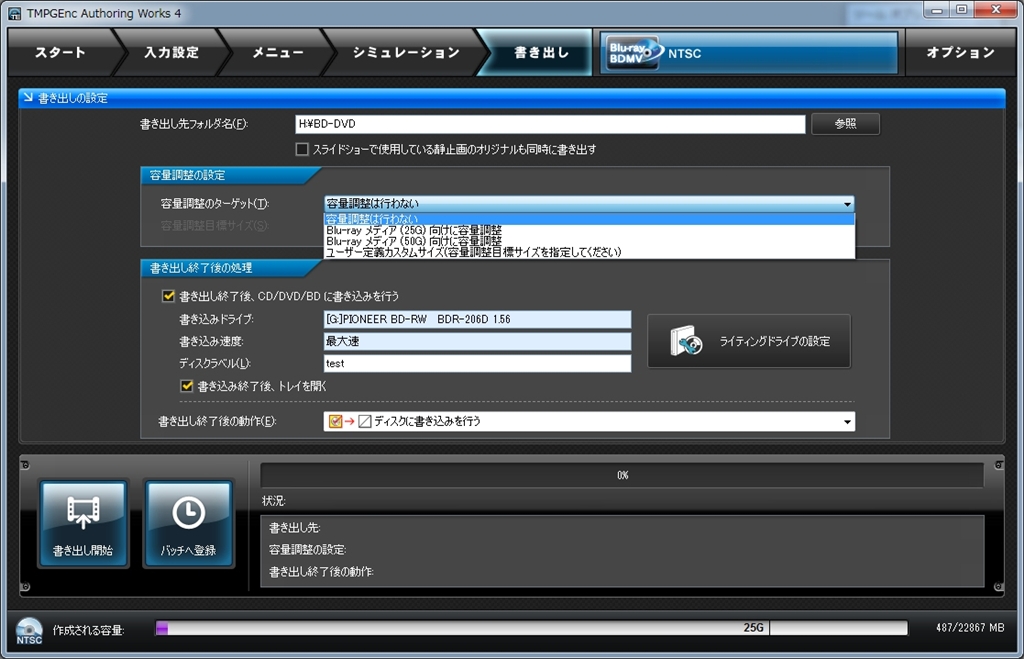Viewport: 1024px width, 659px height.
Task: Open the オプション tab
Action: pos(960,52)
